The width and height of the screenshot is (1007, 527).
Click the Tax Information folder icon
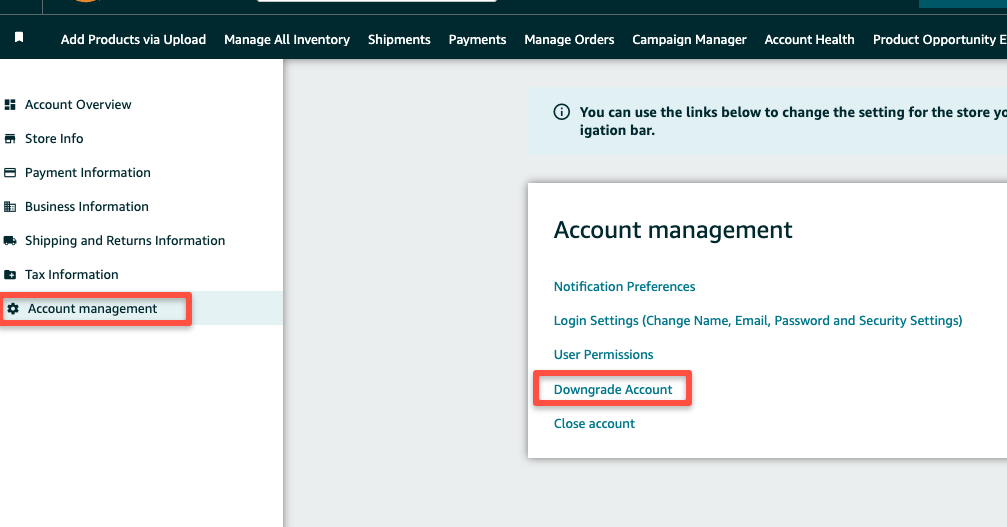pyautogui.click(x=10, y=275)
